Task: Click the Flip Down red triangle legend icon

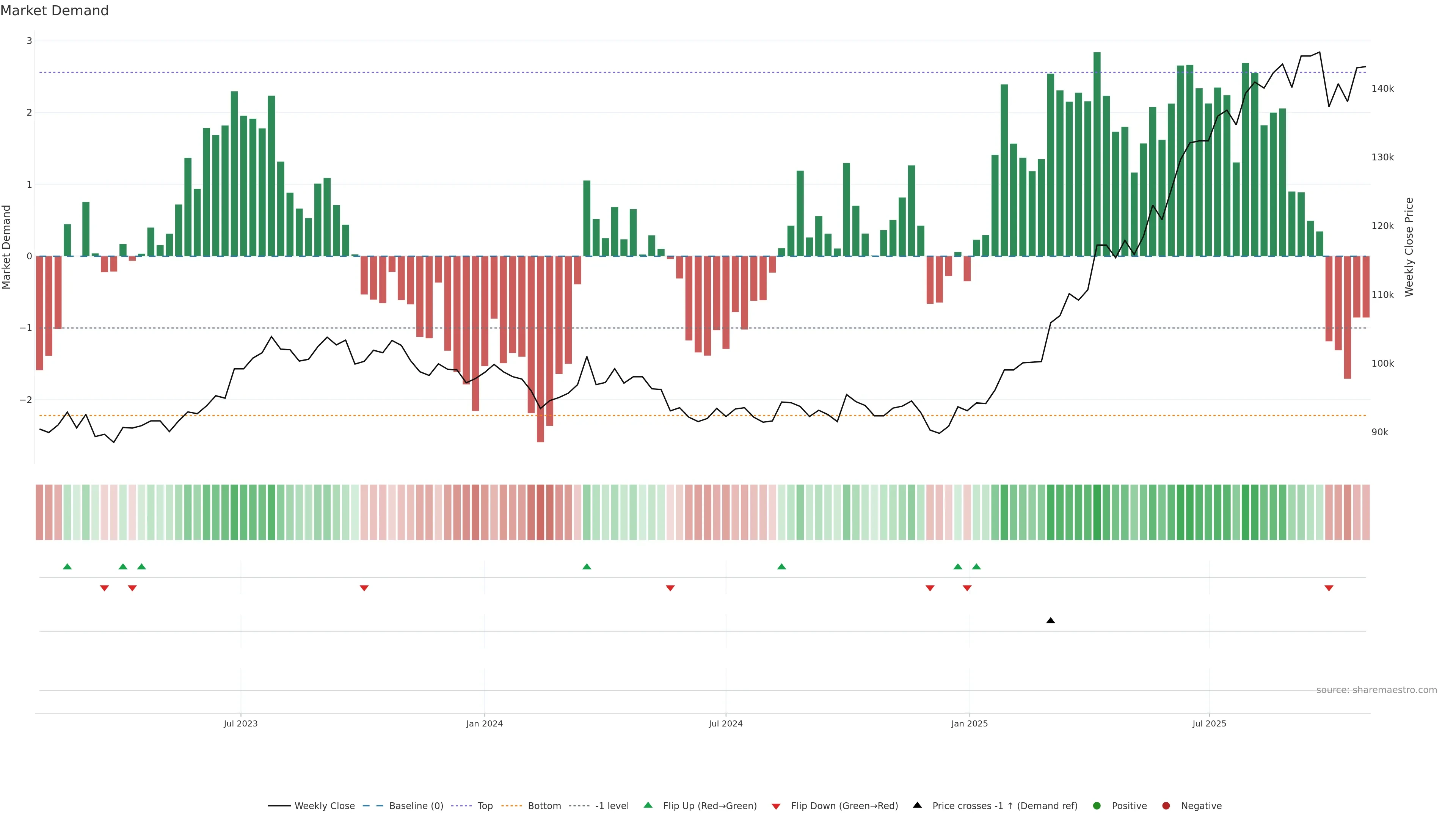Action: [x=776, y=806]
